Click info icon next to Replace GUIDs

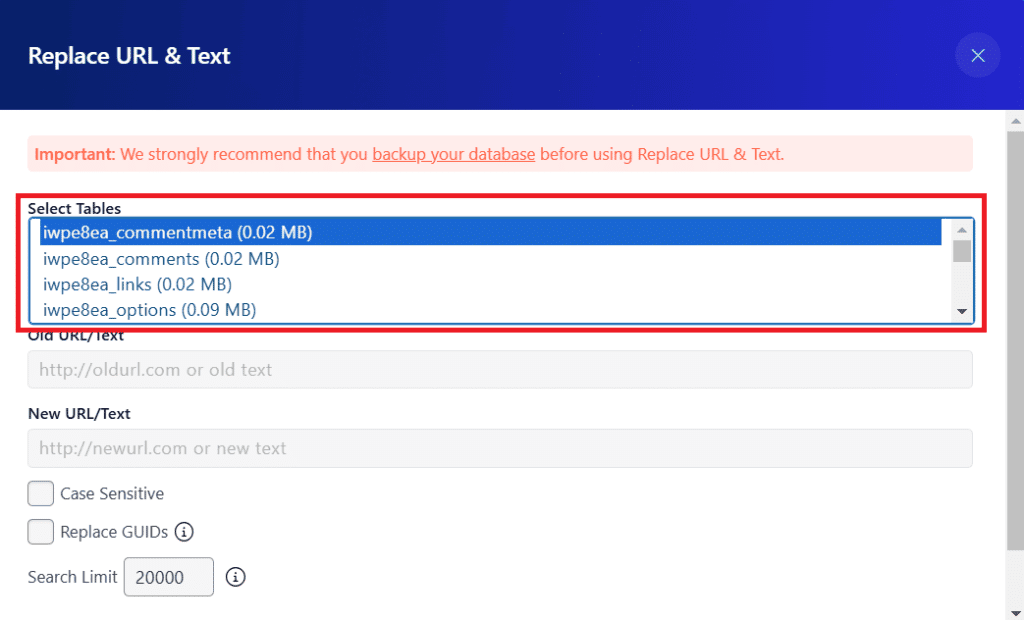point(184,532)
